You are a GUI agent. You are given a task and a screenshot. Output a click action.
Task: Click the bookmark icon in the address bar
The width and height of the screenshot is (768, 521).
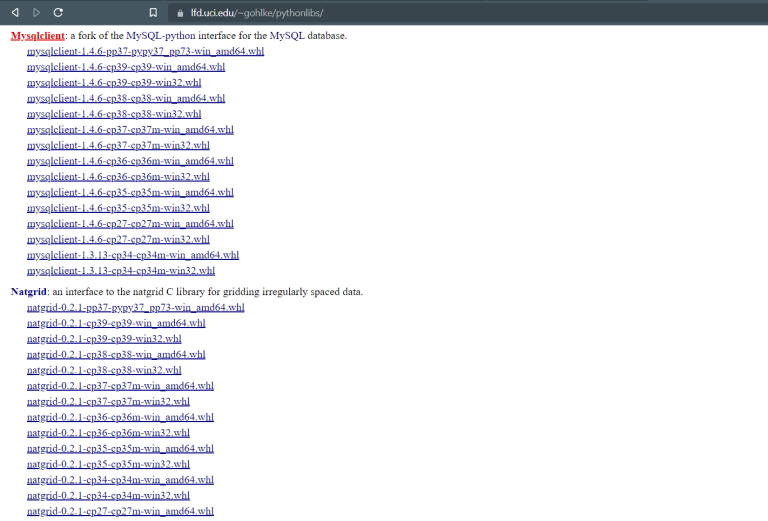point(152,12)
